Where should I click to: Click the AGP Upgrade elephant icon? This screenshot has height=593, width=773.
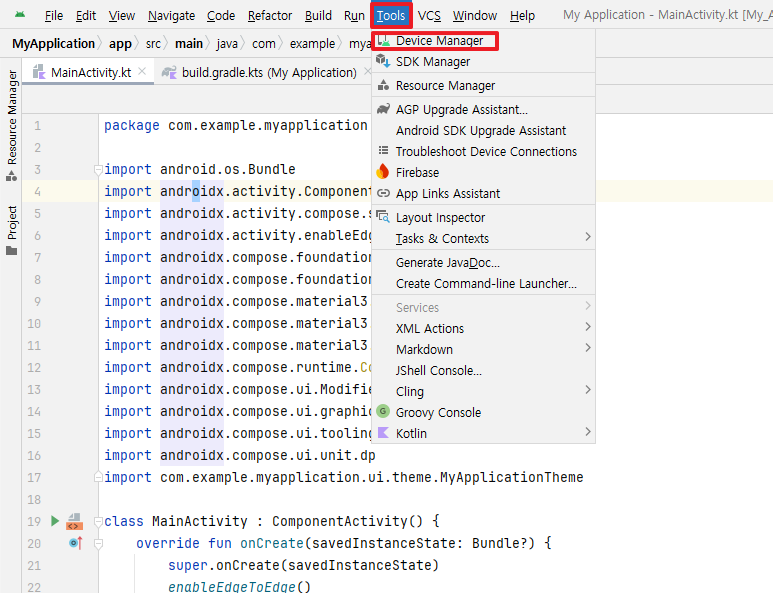(383, 109)
